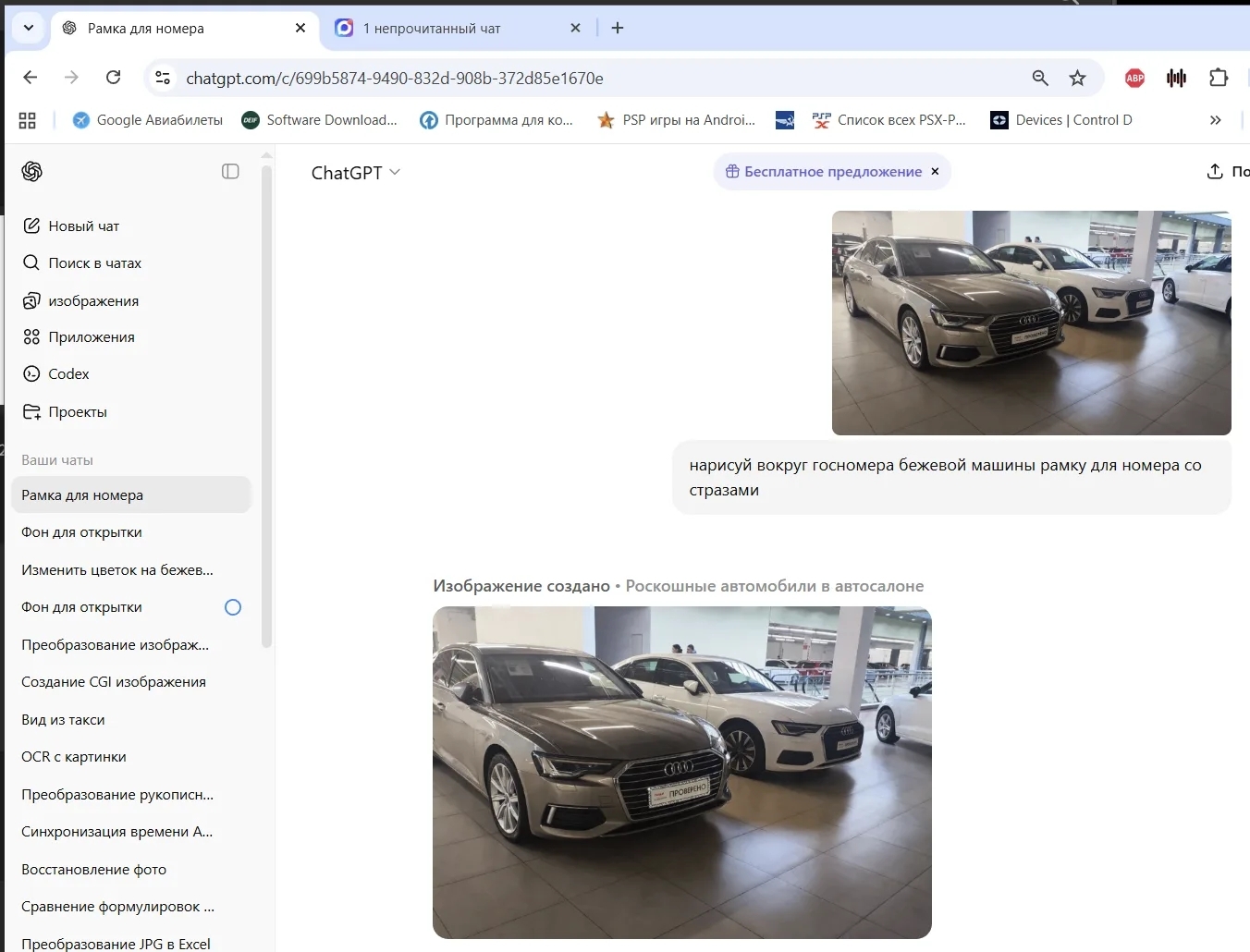Open Приложения in the sidebar

pyautogui.click(x=91, y=337)
